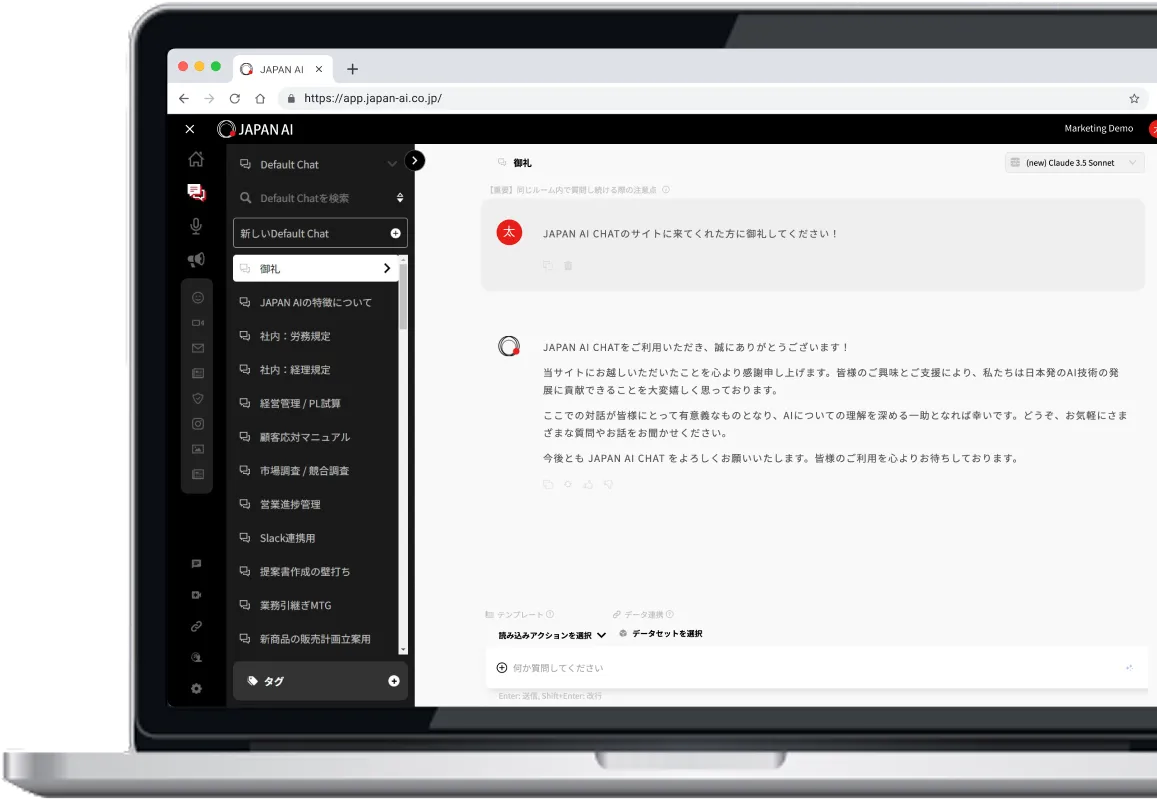
Task: Click the shield icon in the sidebar
Action: pyautogui.click(x=198, y=399)
